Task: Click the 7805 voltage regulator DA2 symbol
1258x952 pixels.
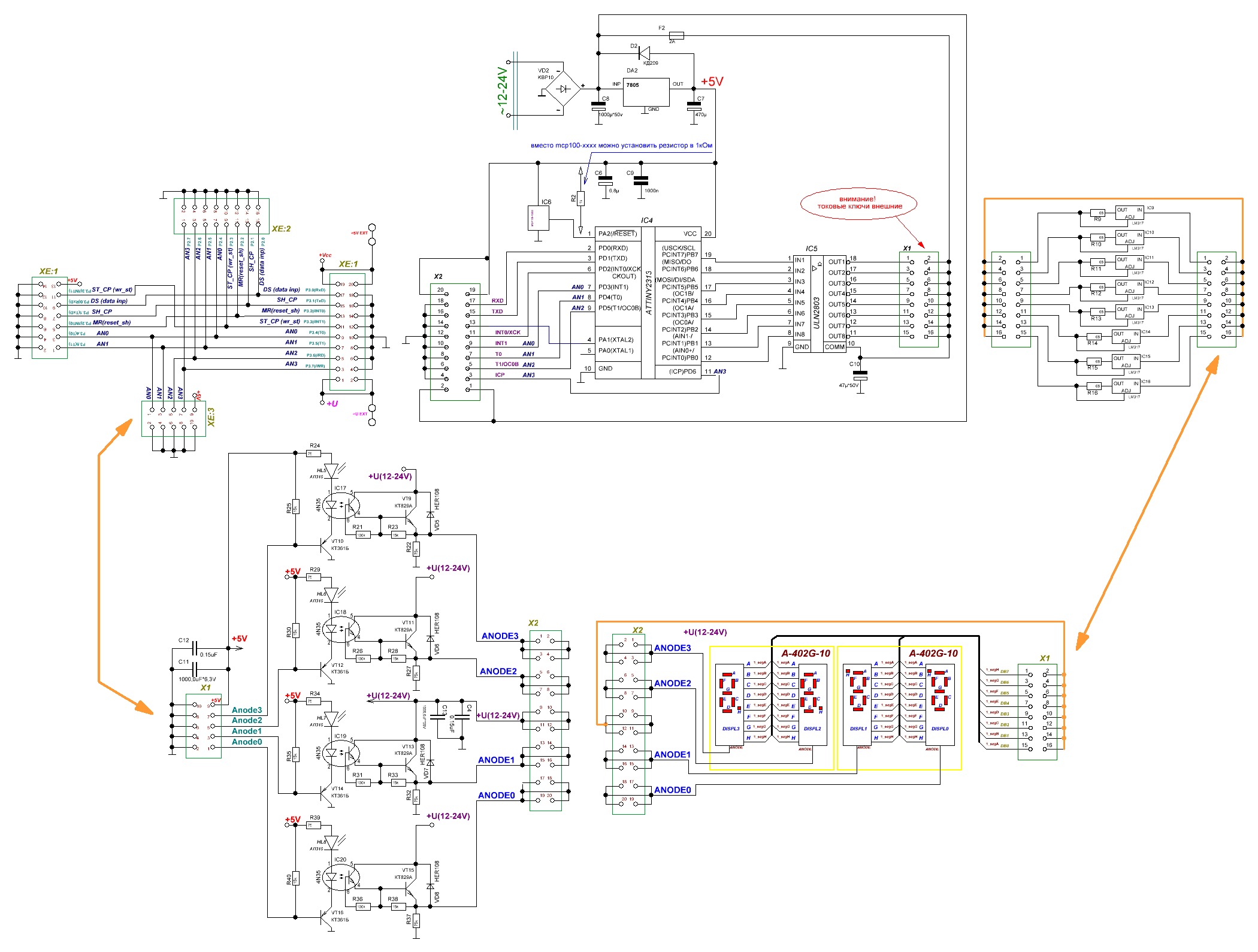Action: coord(646,92)
